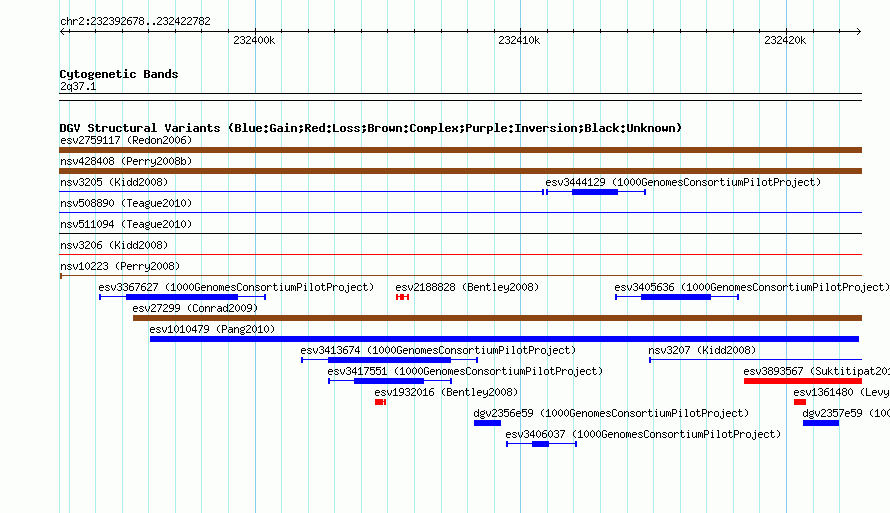Select the blue esv3444129 gain bar
890x513 pixels.
click(595, 192)
